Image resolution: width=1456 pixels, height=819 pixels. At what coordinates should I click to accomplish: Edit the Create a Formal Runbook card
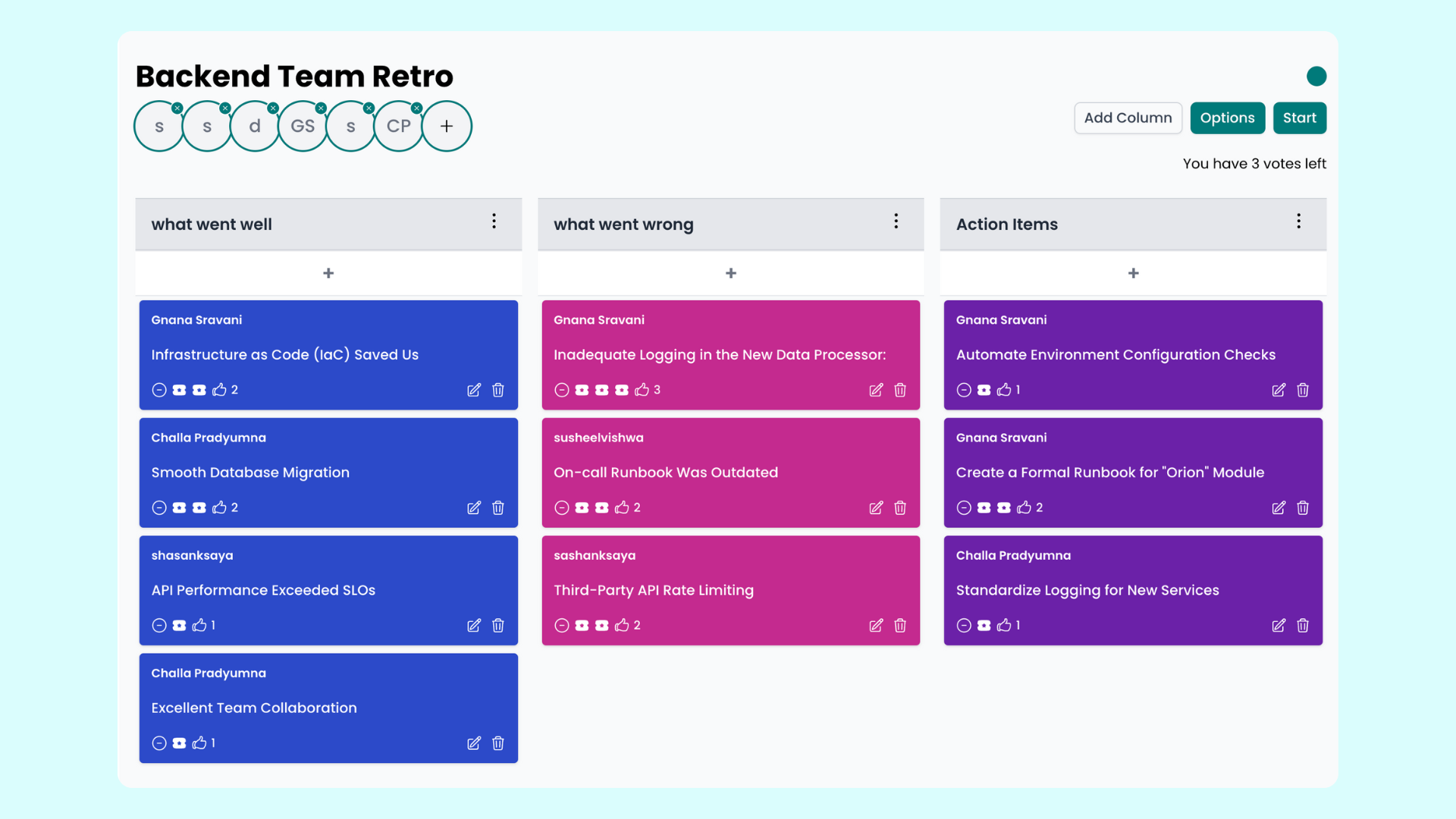pyautogui.click(x=1279, y=507)
